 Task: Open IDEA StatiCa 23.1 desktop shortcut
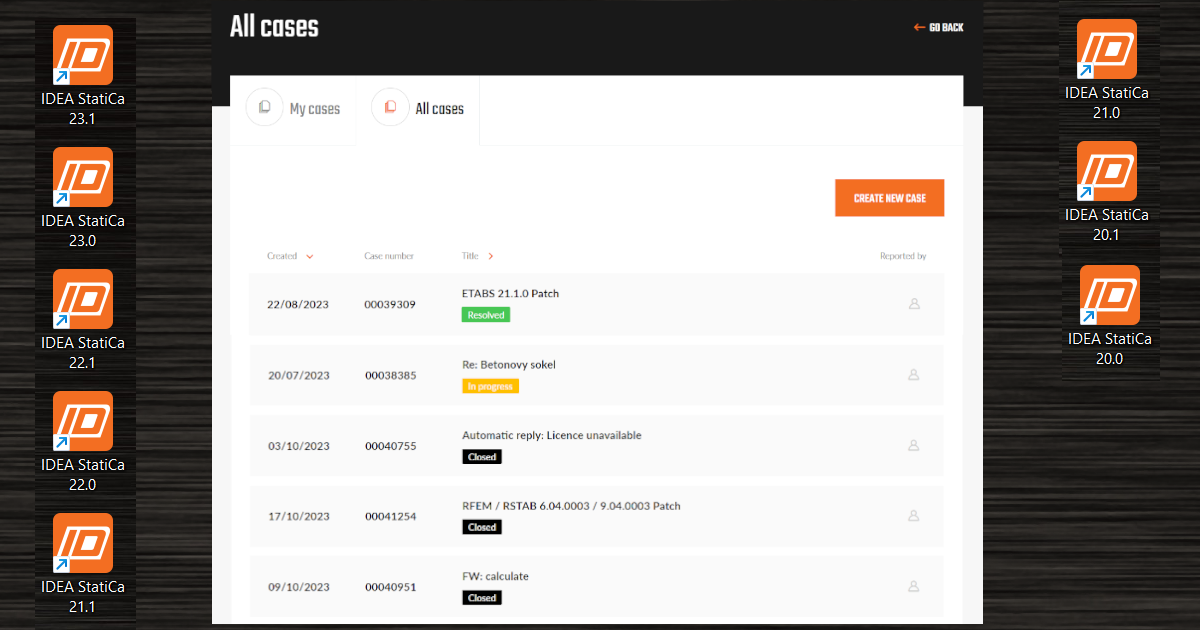point(83,76)
